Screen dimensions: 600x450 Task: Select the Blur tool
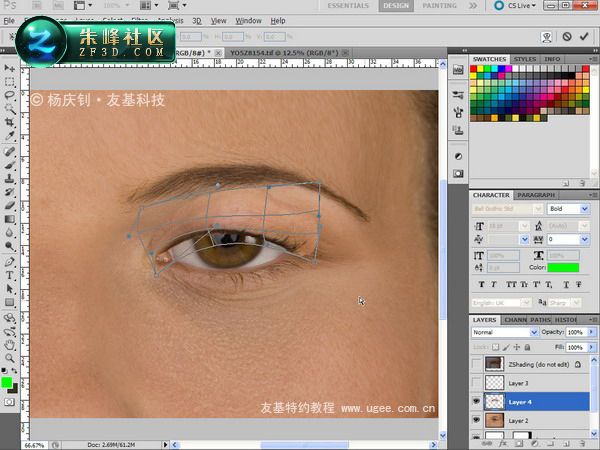click(10, 233)
